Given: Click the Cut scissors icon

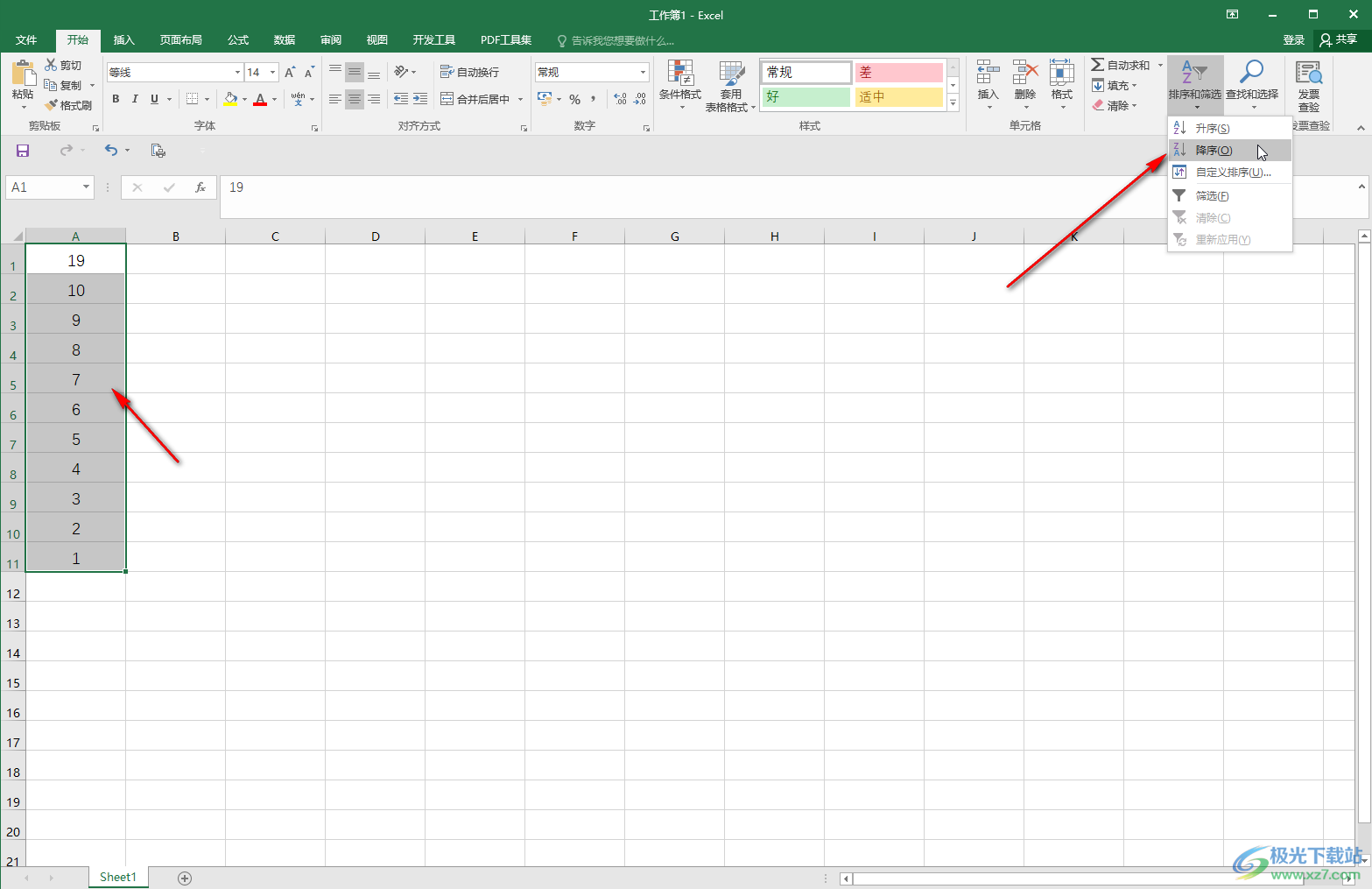Looking at the screenshot, I should tap(52, 65).
